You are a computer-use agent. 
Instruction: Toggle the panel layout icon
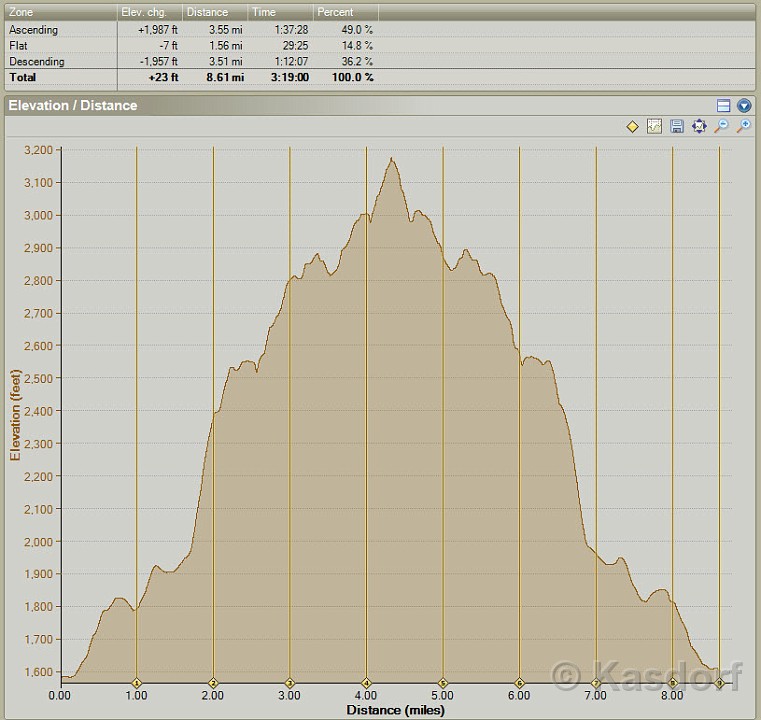724,105
